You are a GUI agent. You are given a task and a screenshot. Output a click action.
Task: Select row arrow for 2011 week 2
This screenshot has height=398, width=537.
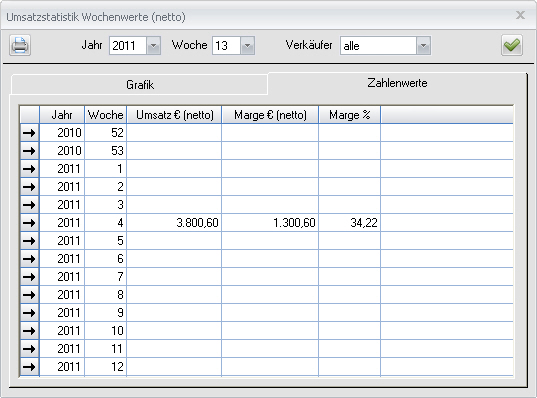[x=29, y=187]
